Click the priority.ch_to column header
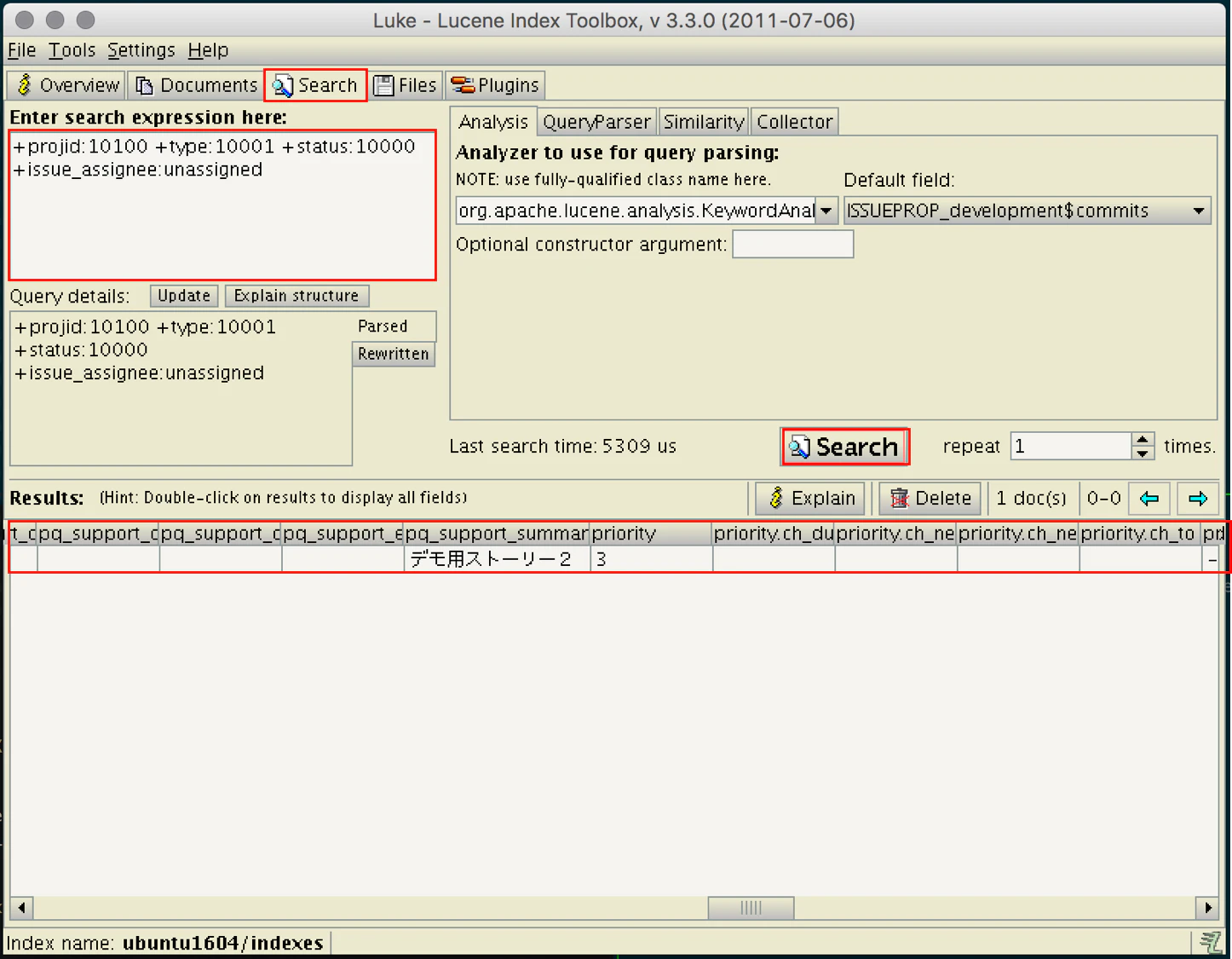 [x=1140, y=534]
